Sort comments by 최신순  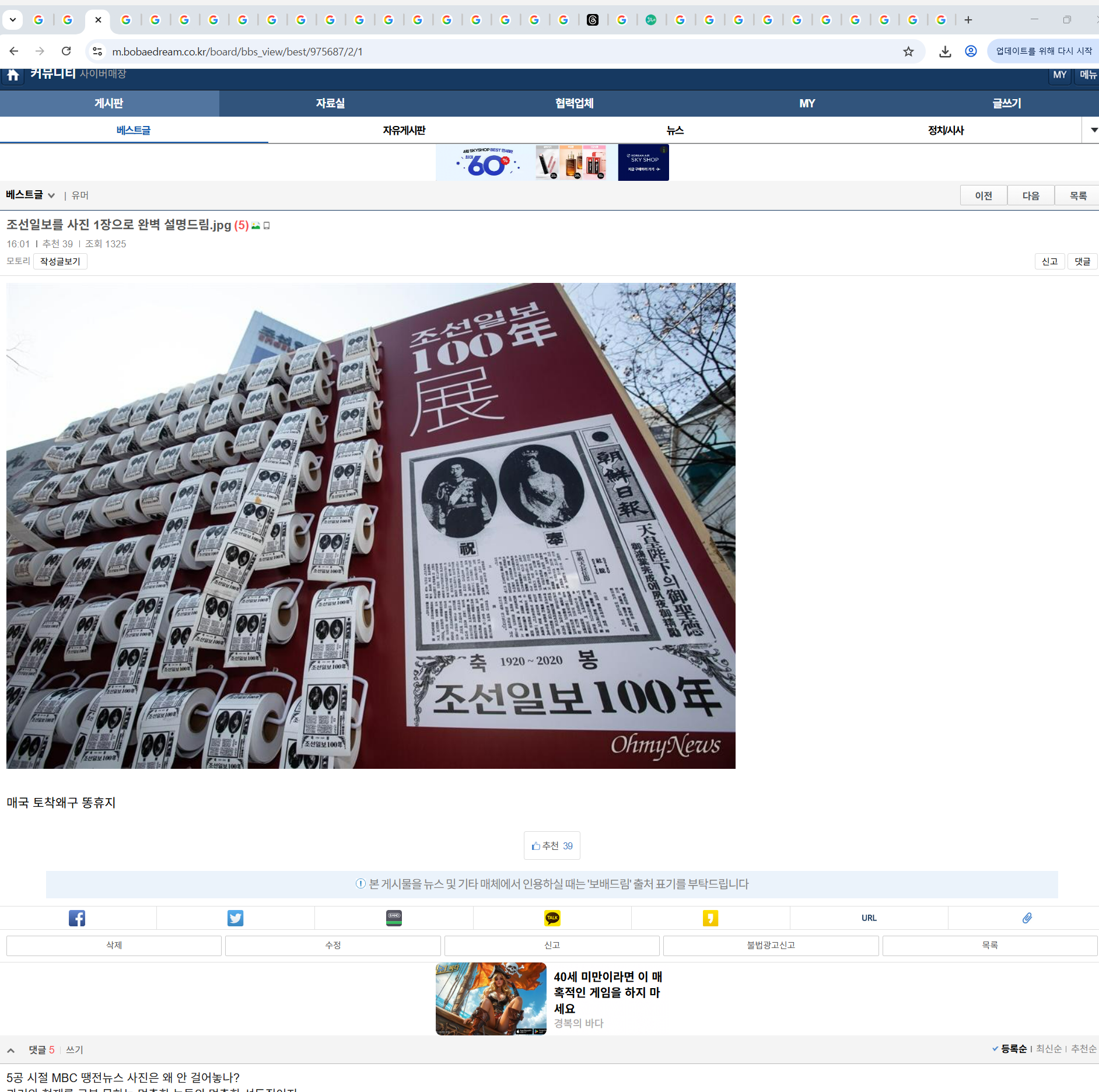pyautogui.click(x=1049, y=1049)
